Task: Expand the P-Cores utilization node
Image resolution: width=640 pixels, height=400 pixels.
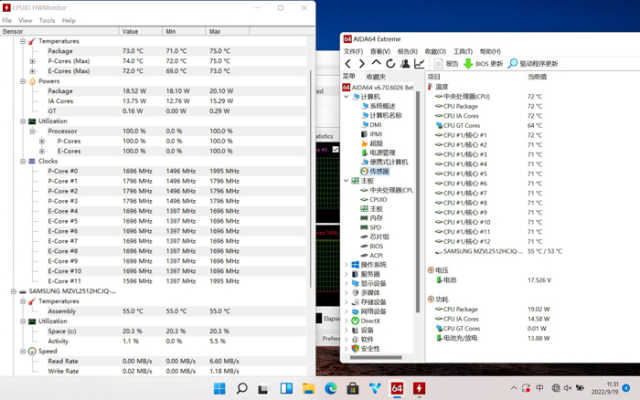Action: click(42, 141)
